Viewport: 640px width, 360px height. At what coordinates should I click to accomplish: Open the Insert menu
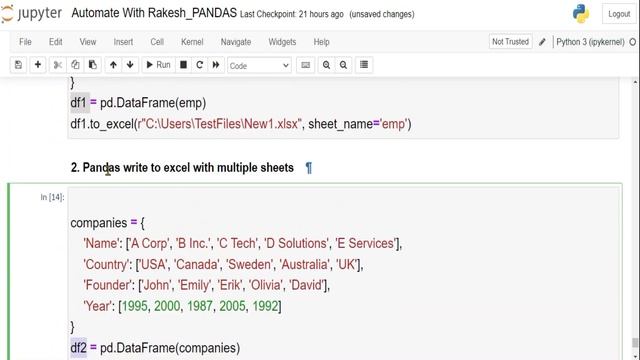[x=123, y=42]
